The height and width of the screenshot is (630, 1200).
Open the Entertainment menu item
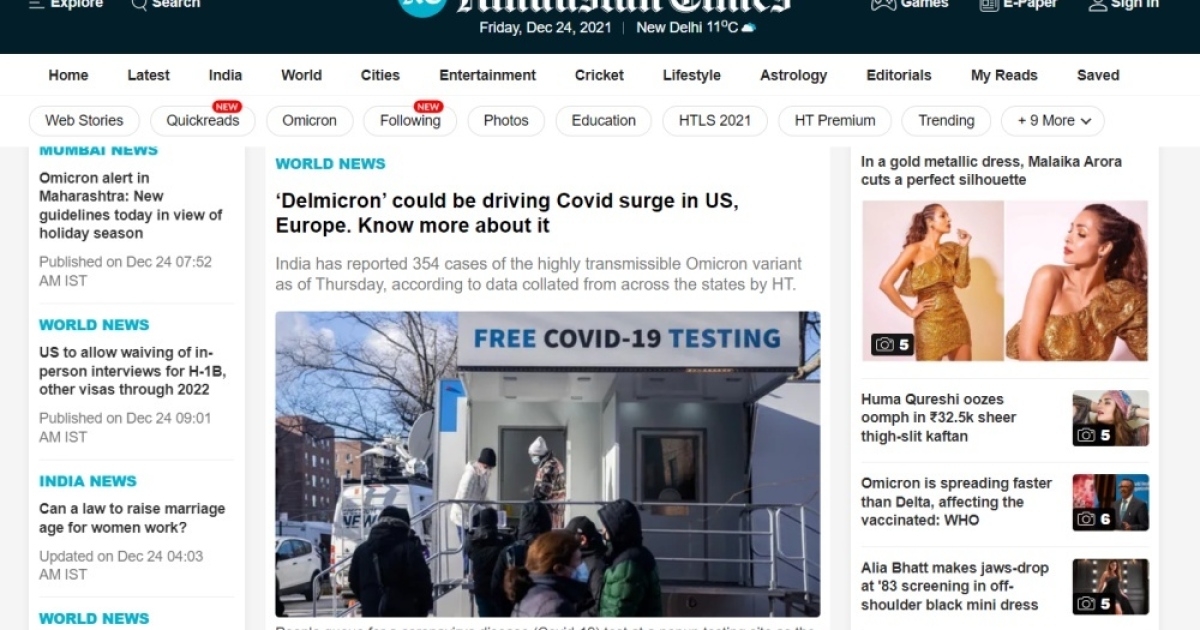click(487, 75)
